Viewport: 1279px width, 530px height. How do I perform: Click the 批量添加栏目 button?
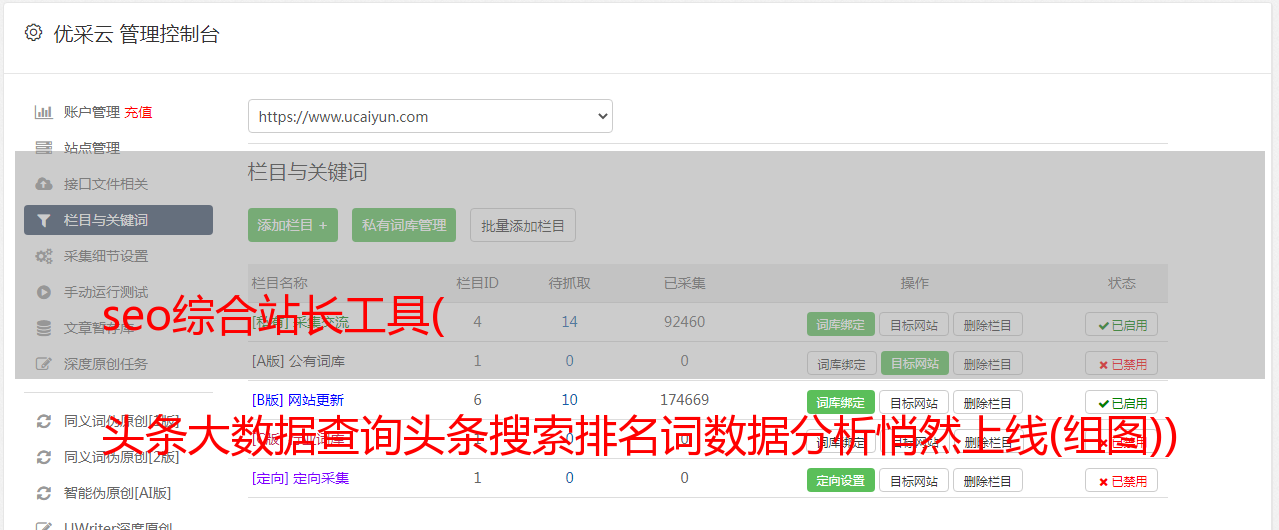pos(523,225)
